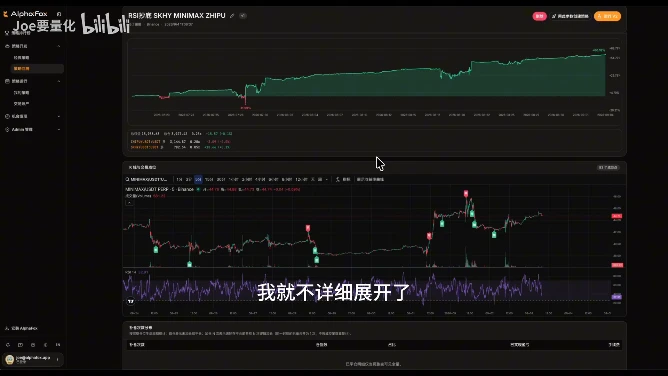This screenshot has height=376, width=668.
Task: Click the AlphaFox fox logo
Action: click(5, 14)
